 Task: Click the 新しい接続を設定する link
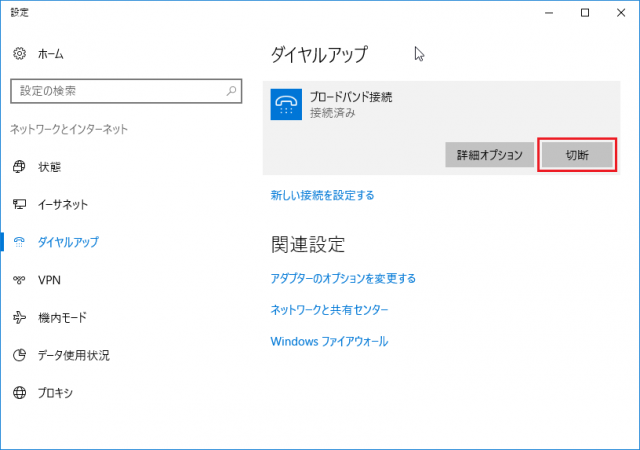[322, 195]
